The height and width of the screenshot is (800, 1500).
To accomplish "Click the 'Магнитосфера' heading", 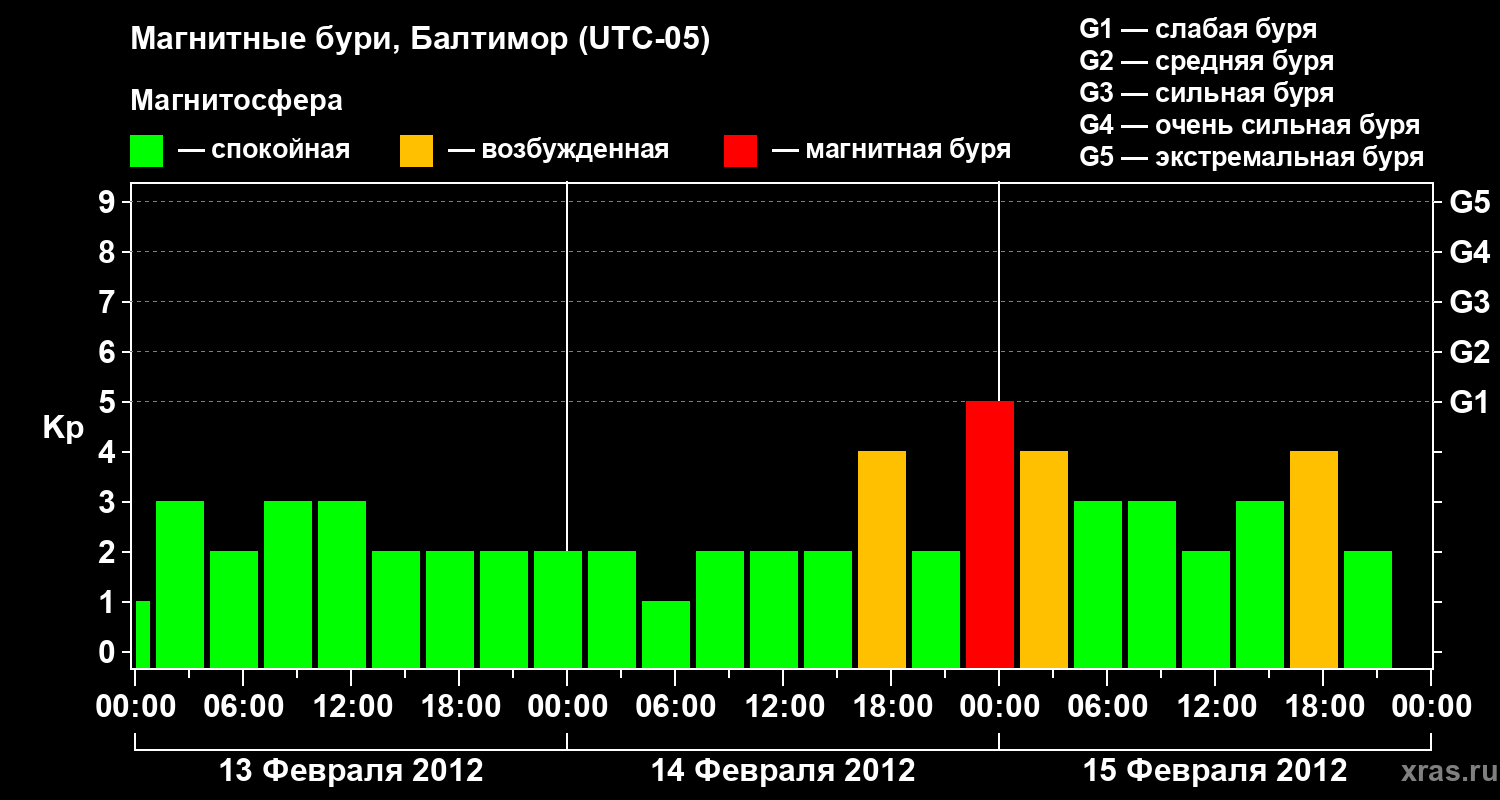I will pyautogui.click(x=236, y=101).
